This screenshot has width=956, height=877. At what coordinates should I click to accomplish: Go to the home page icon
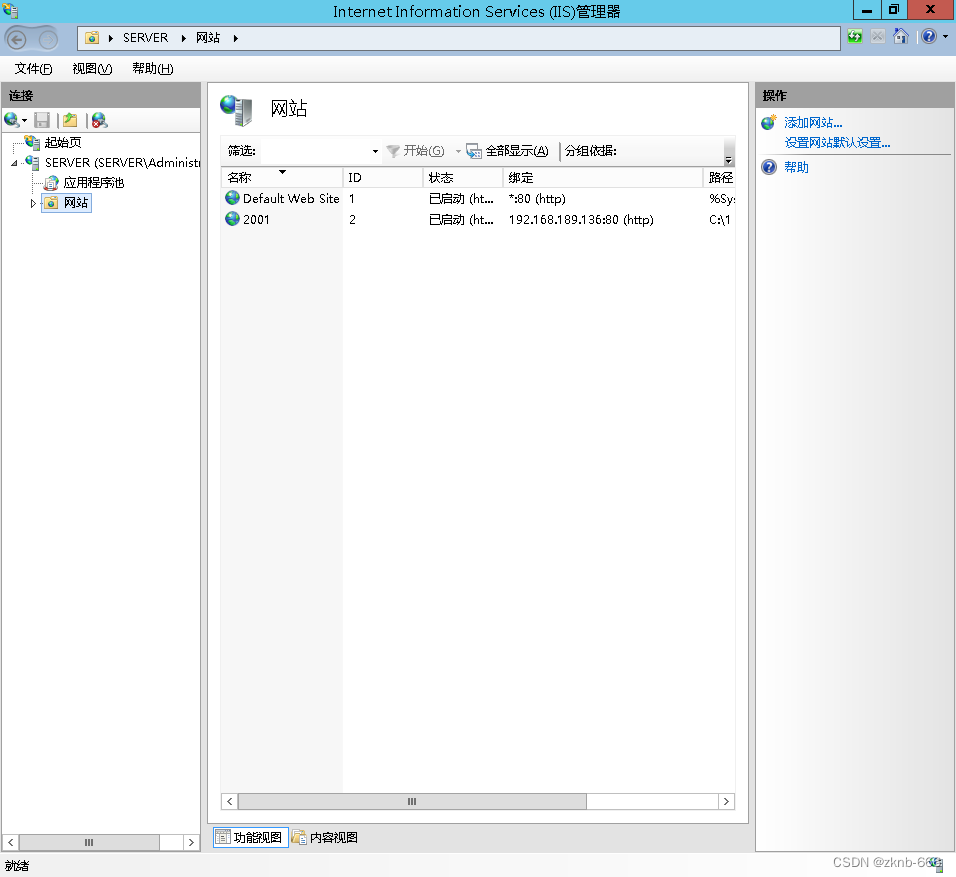coord(901,37)
